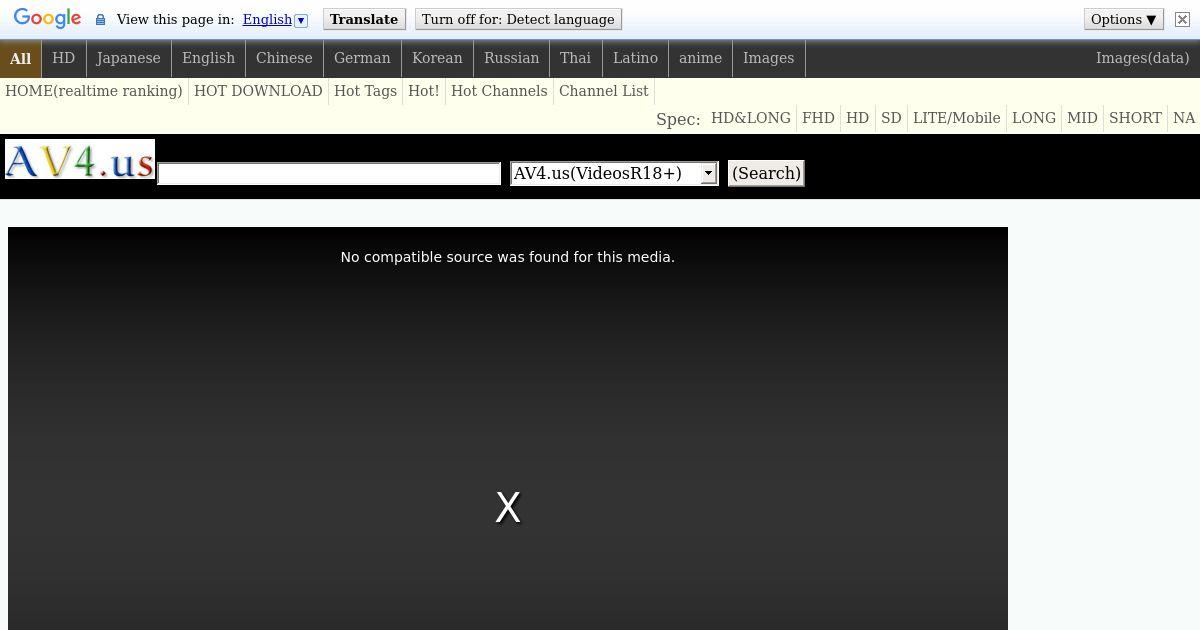Turn off translation for detected language
Screen dimensions: 1200x630
point(518,19)
